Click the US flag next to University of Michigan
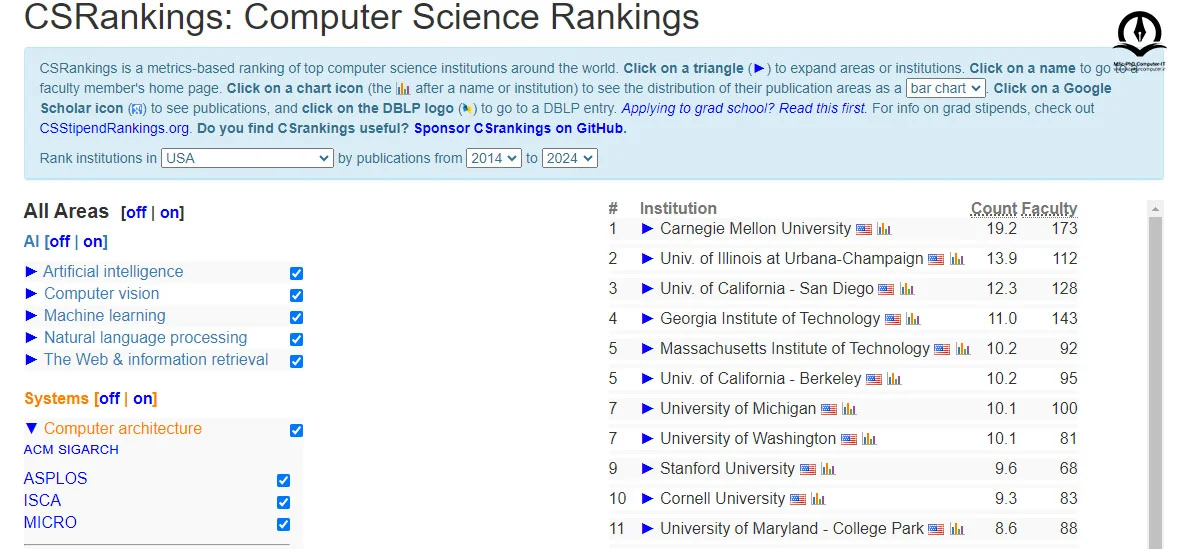 coord(829,410)
